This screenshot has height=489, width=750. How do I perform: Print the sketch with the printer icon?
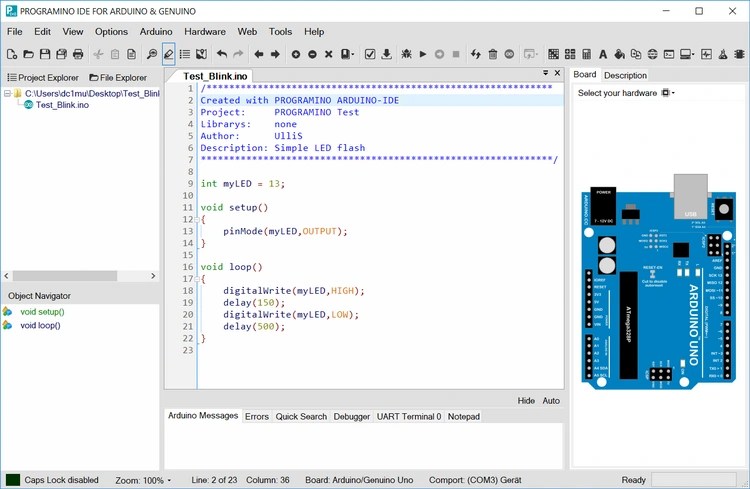(78, 54)
